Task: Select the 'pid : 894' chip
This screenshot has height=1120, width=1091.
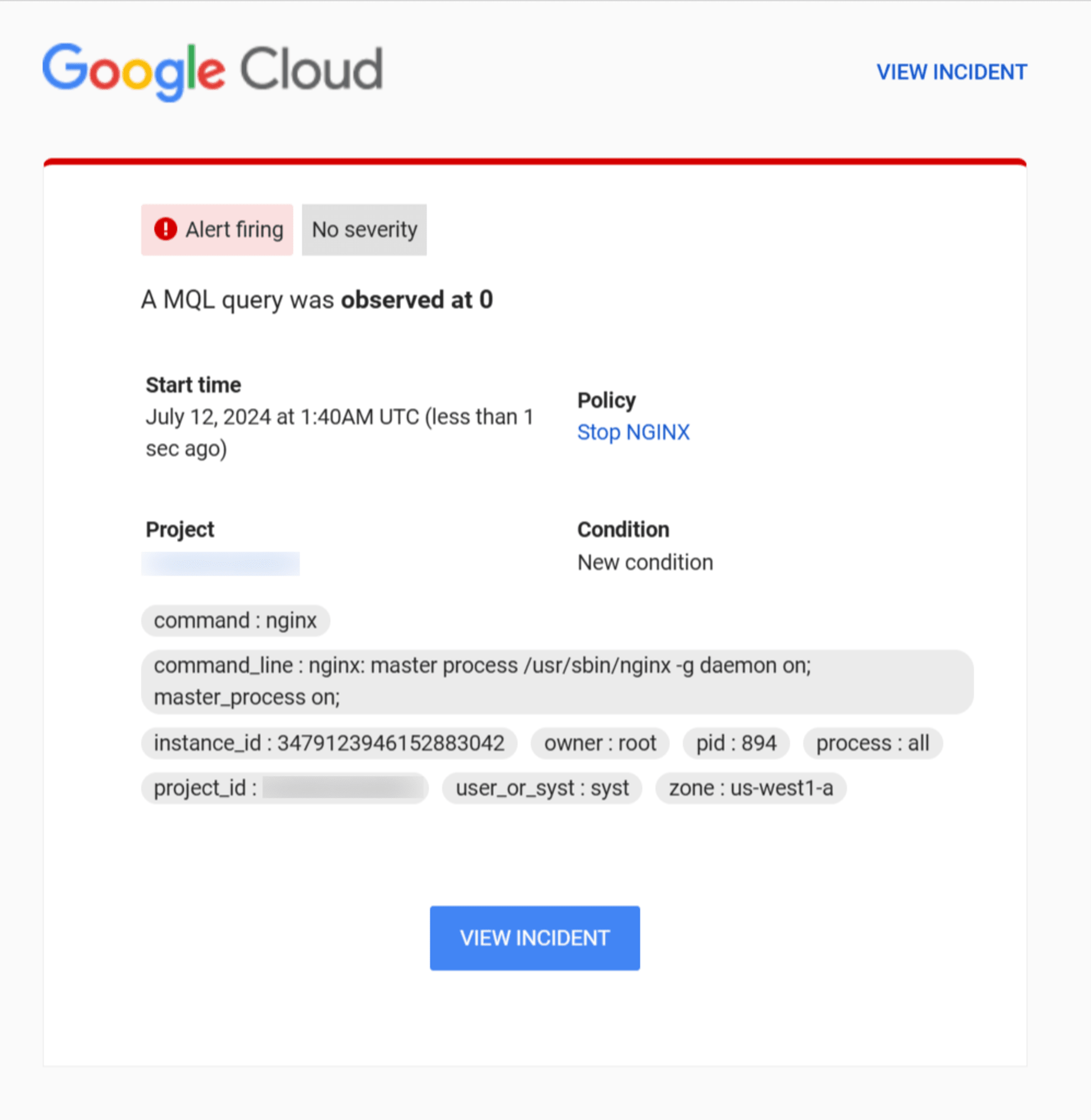Action: click(736, 743)
